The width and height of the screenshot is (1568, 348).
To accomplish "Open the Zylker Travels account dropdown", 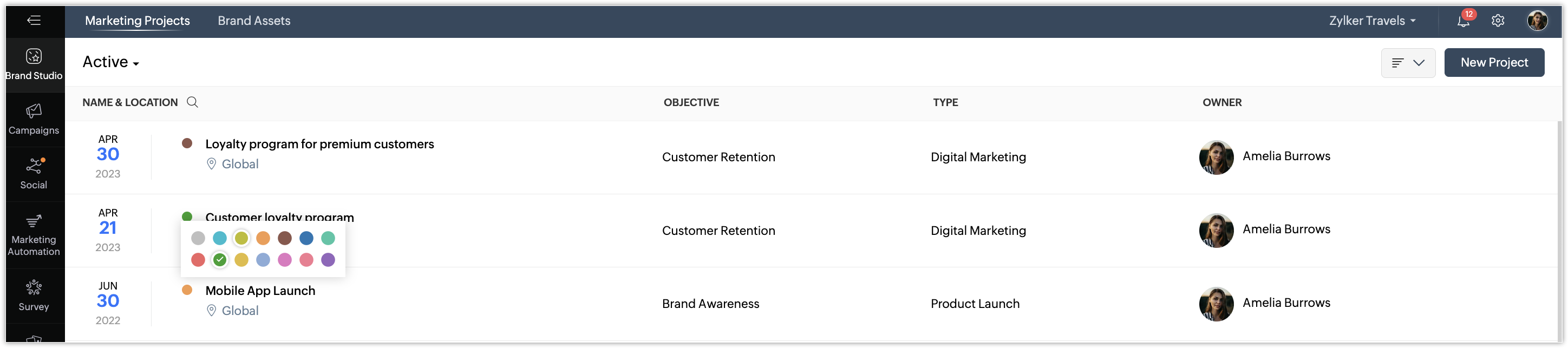I will tap(1373, 21).
